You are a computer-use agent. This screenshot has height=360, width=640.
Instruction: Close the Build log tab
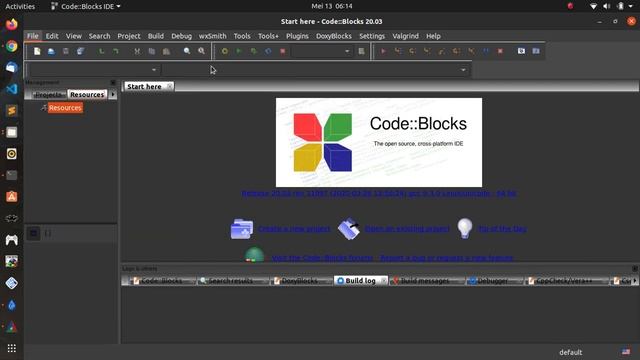click(383, 281)
